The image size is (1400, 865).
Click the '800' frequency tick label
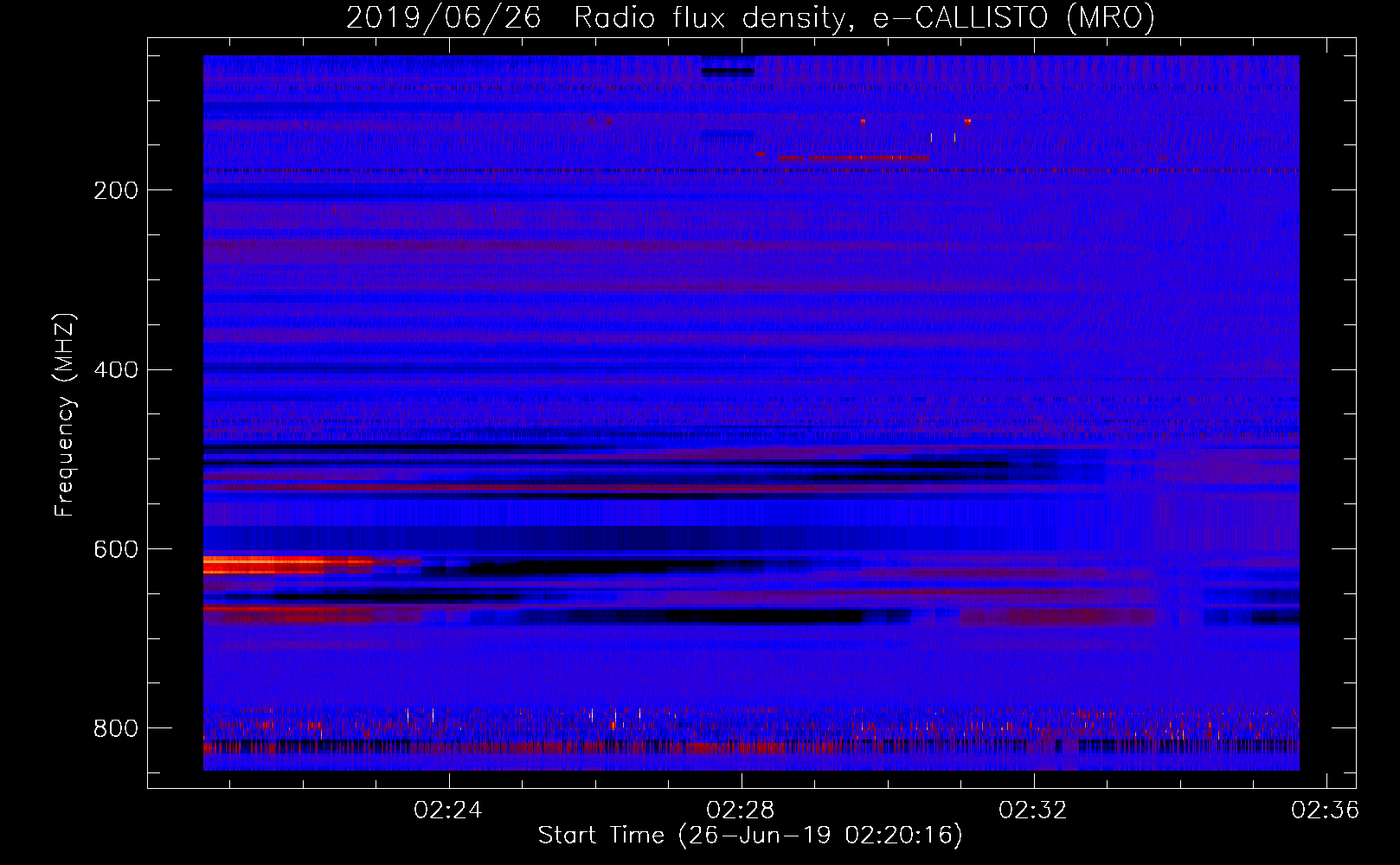point(116,728)
